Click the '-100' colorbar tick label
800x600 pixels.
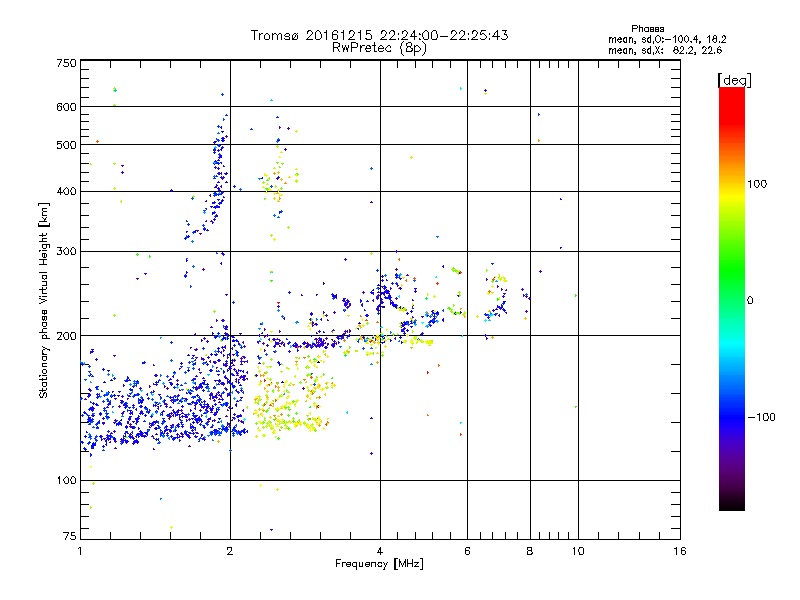pyautogui.click(x=762, y=417)
